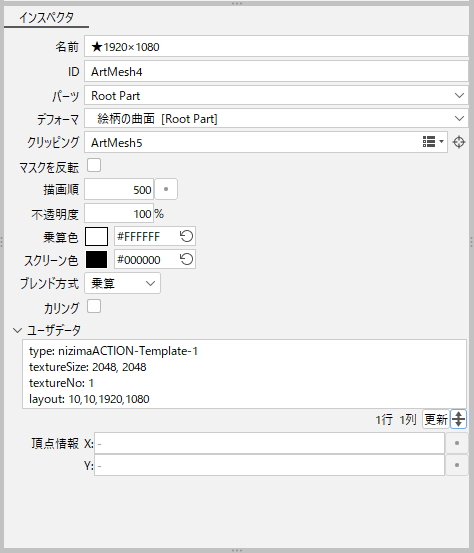Reset screen color with the revert icon
Screen dimensions: 474x553
tap(186, 260)
